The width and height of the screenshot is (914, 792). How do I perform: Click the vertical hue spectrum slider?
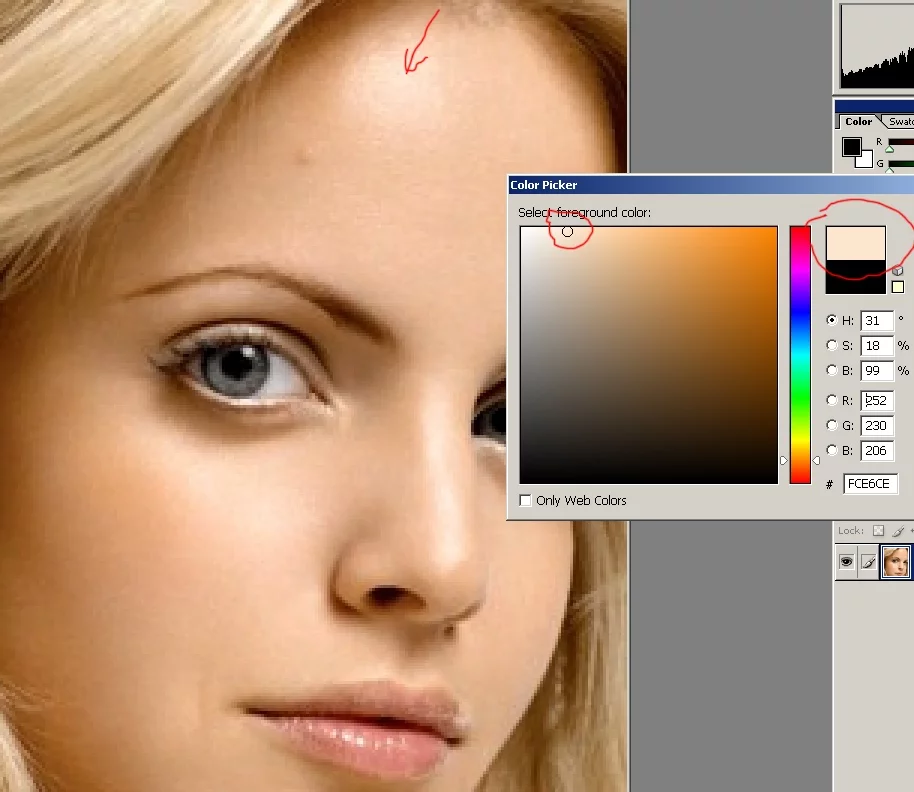click(x=800, y=355)
